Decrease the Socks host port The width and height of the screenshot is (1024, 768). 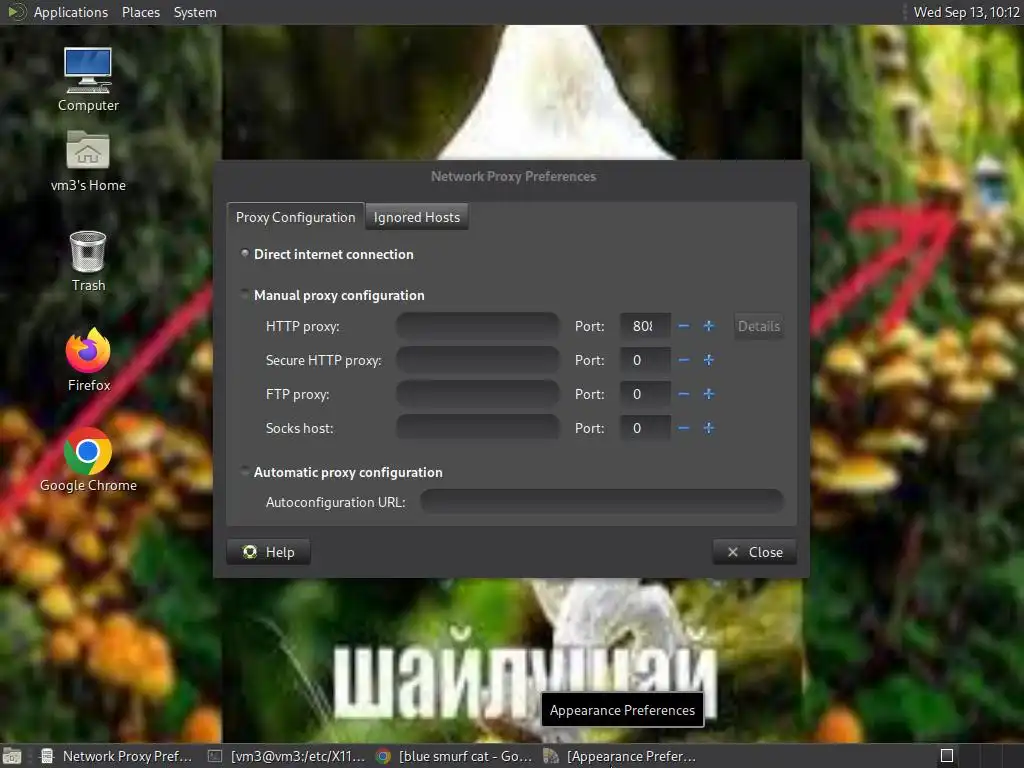[684, 428]
